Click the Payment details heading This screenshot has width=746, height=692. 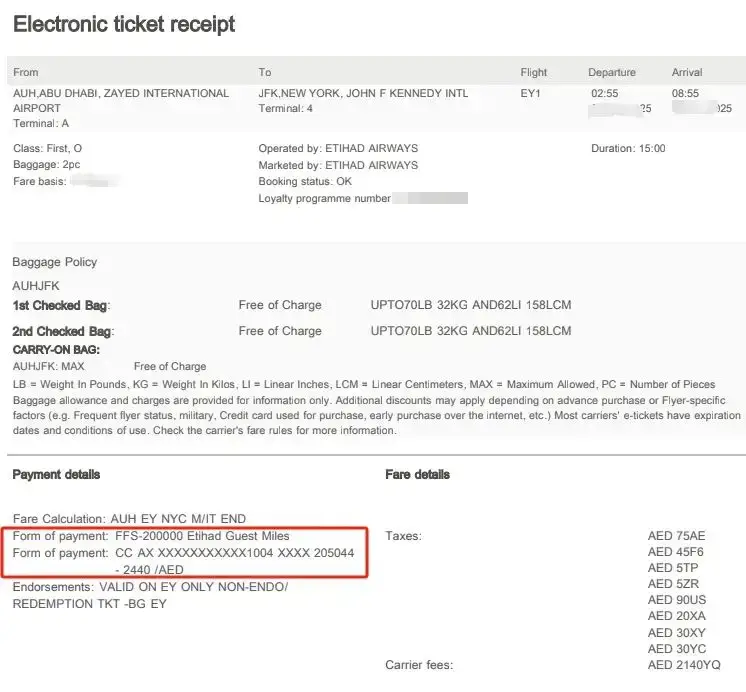56,474
